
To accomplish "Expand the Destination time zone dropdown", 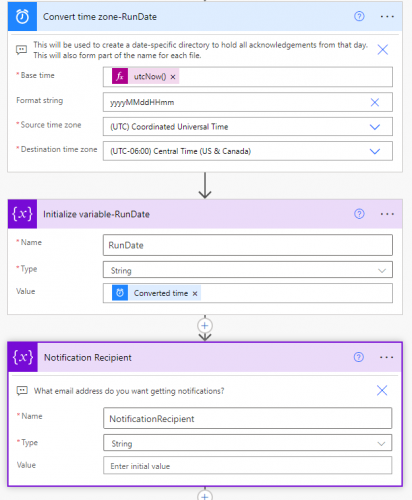I will (x=375, y=151).
